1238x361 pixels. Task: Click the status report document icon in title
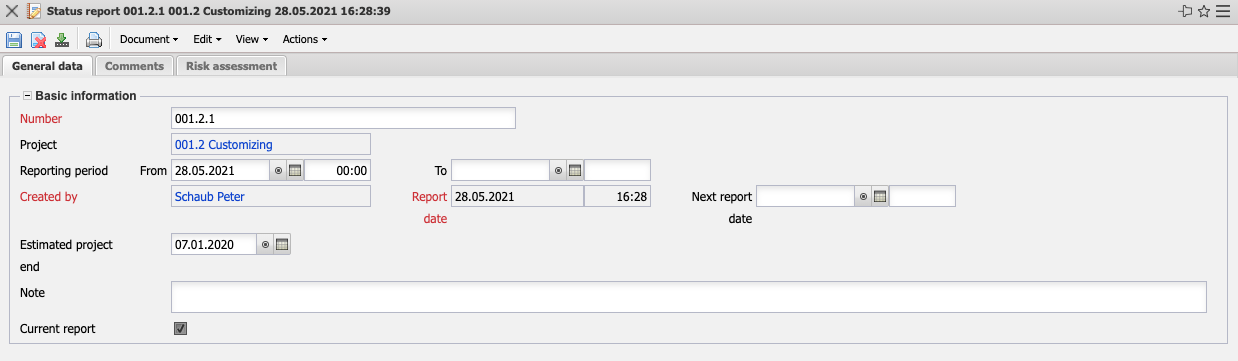(34, 12)
